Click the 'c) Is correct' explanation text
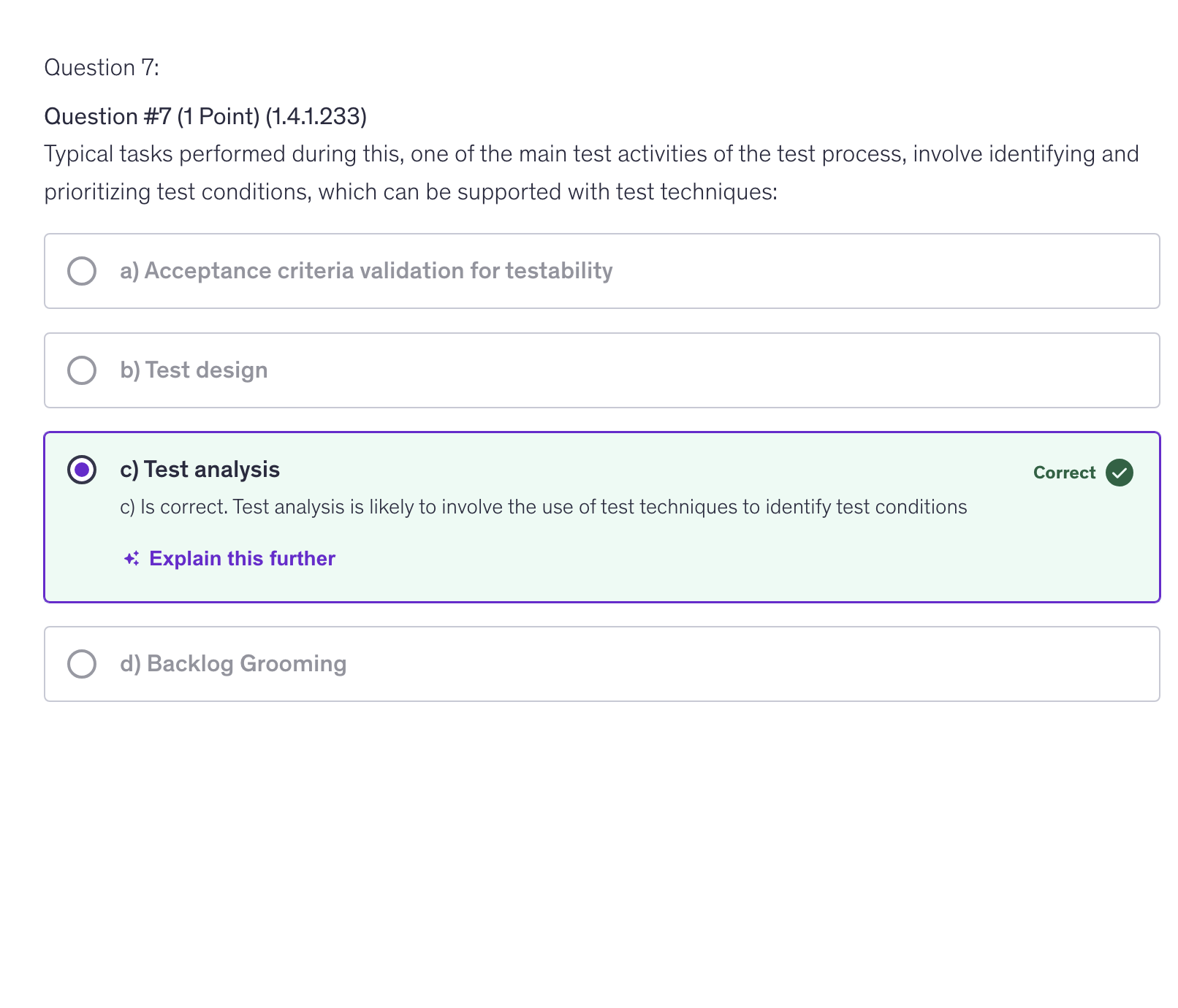 coord(543,507)
